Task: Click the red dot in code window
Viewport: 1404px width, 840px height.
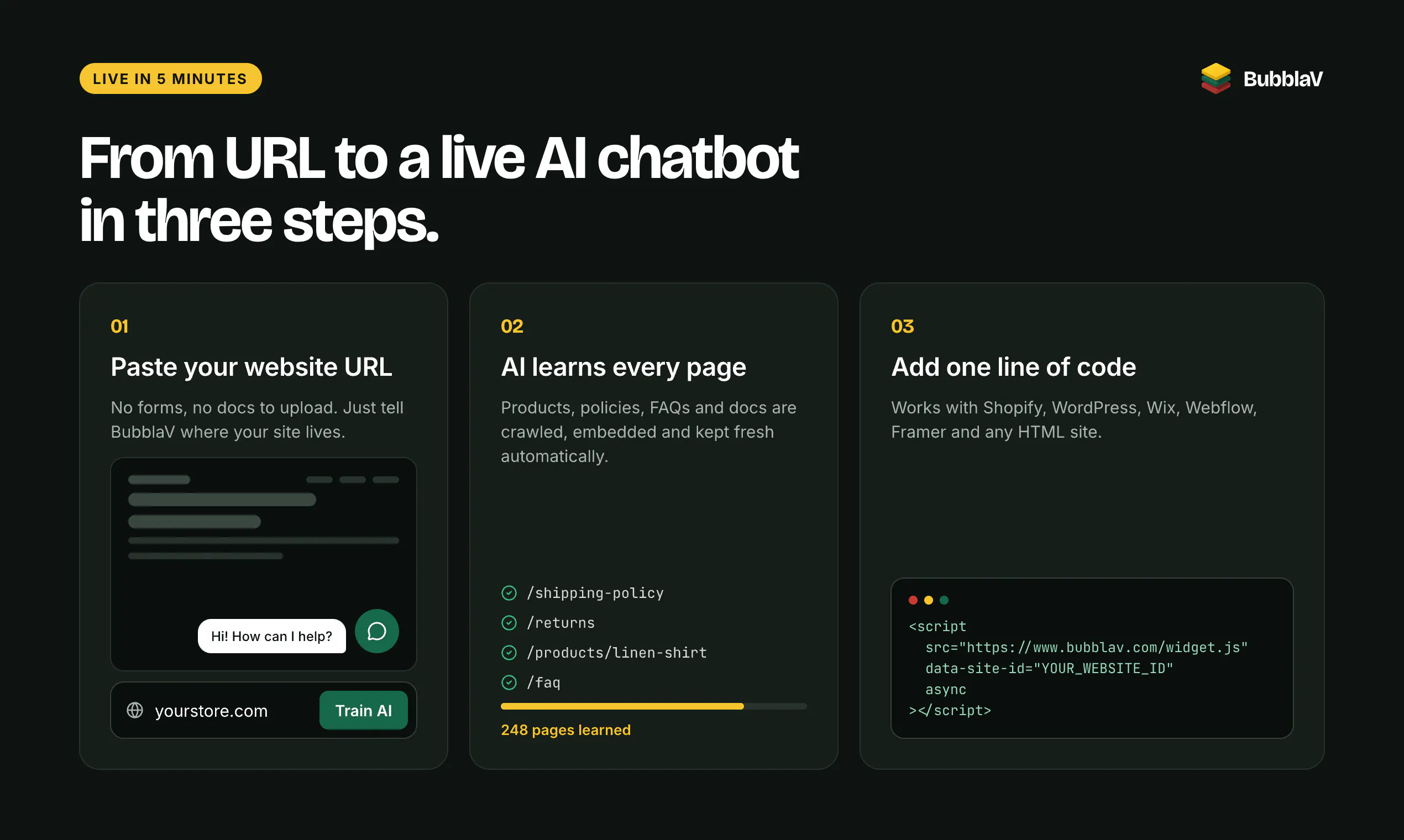Action: coord(913,600)
